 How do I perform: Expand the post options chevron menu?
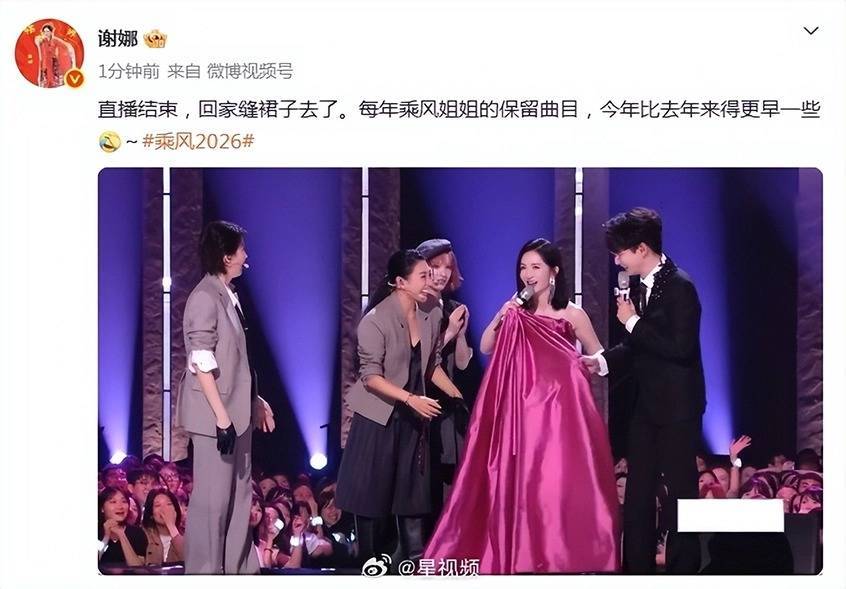point(811,31)
